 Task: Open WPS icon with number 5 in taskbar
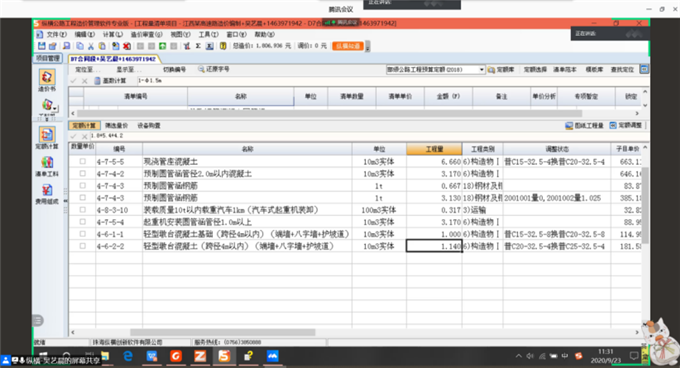pyautogui.click(x=224, y=356)
